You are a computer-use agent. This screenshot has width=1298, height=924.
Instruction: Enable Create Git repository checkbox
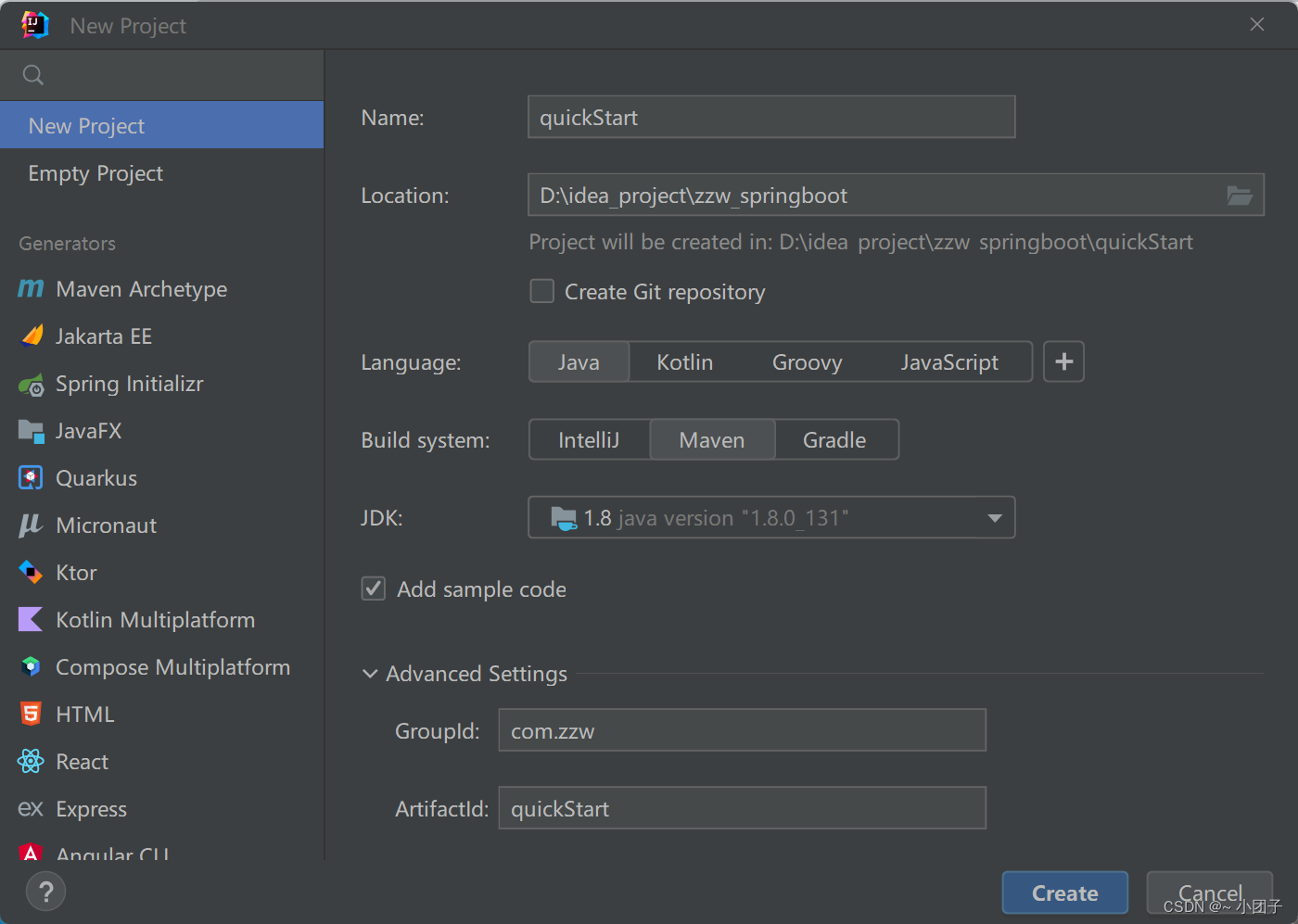tap(541, 291)
